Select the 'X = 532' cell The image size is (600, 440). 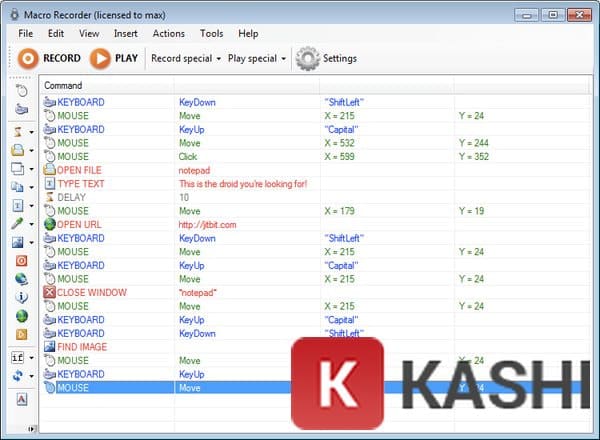[x=339, y=143]
